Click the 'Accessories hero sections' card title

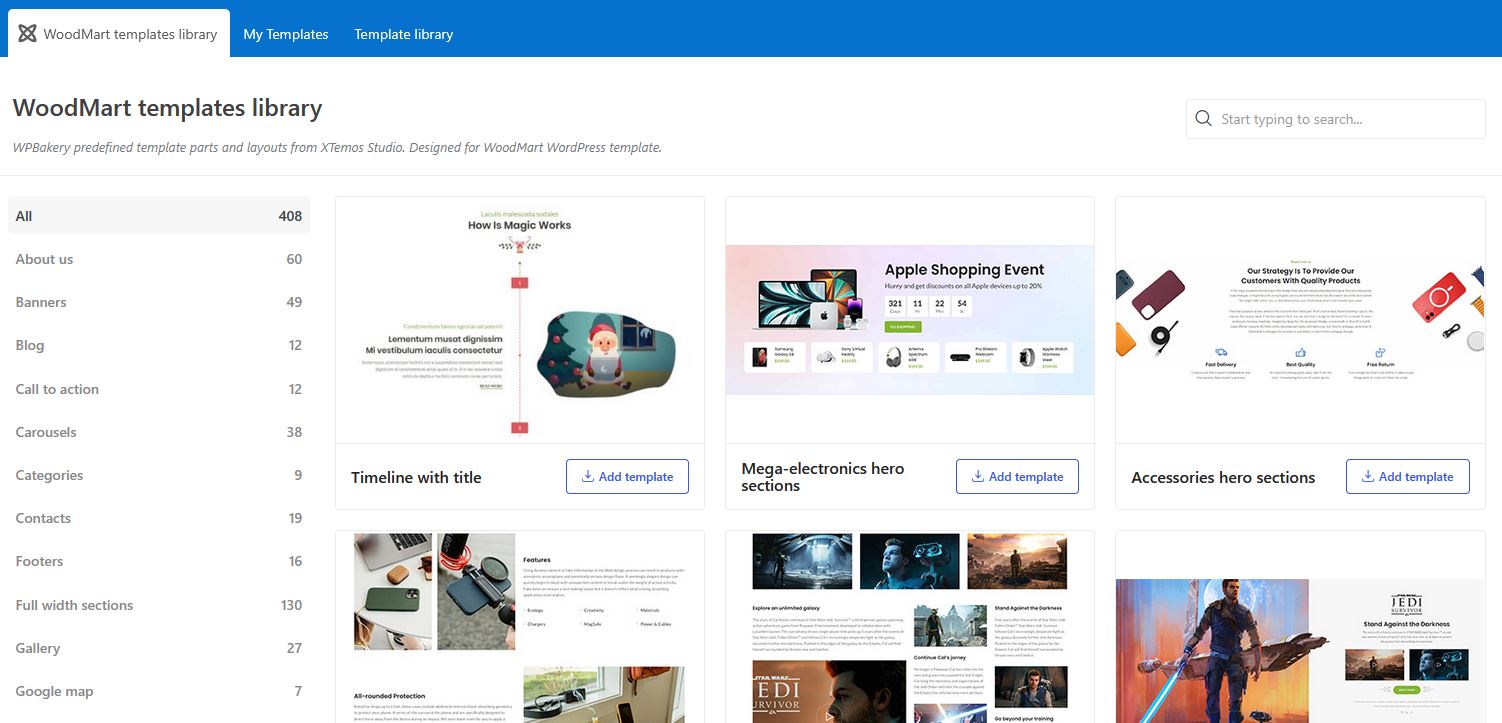point(1223,478)
